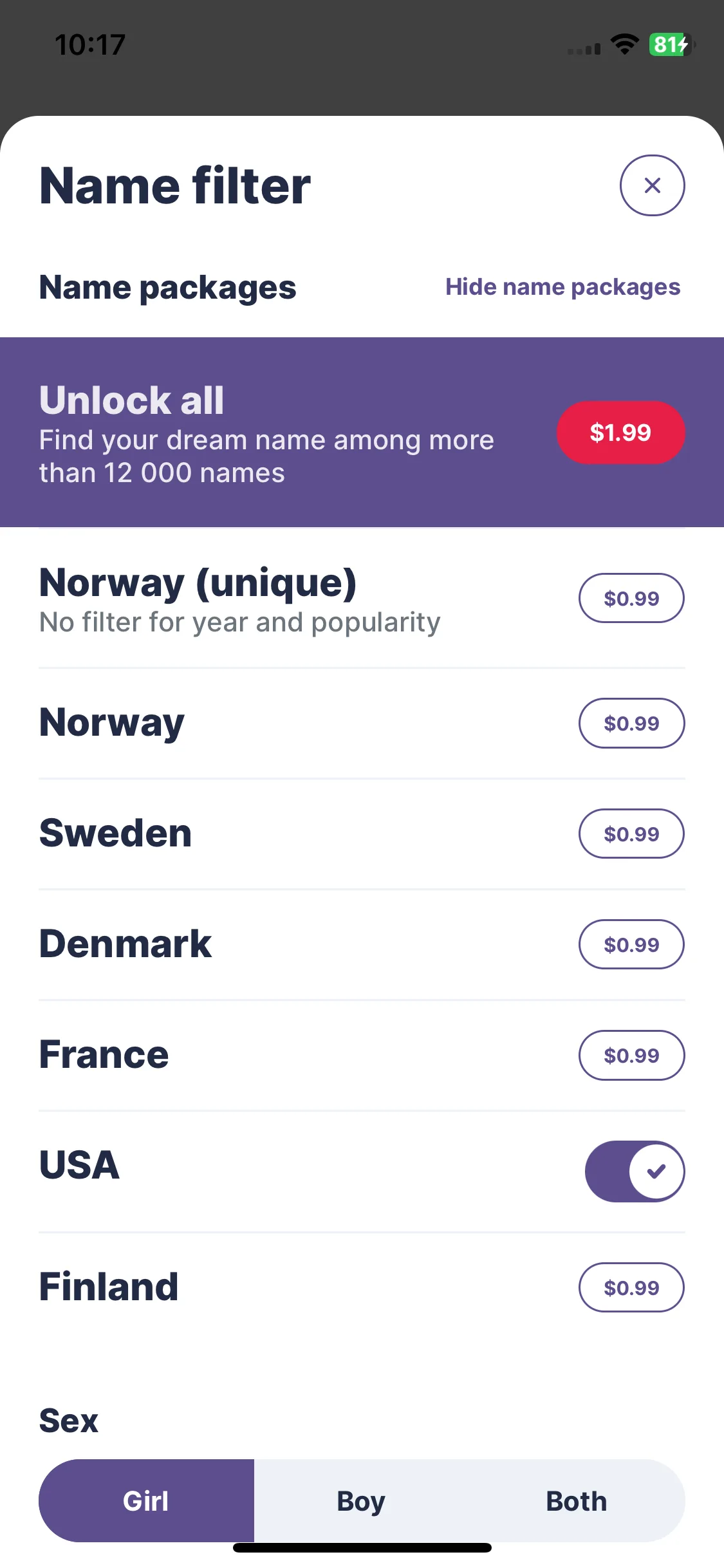Click the checkmark knob on USA switch
This screenshot has height=1568, width=724.
pos(656,1171)
